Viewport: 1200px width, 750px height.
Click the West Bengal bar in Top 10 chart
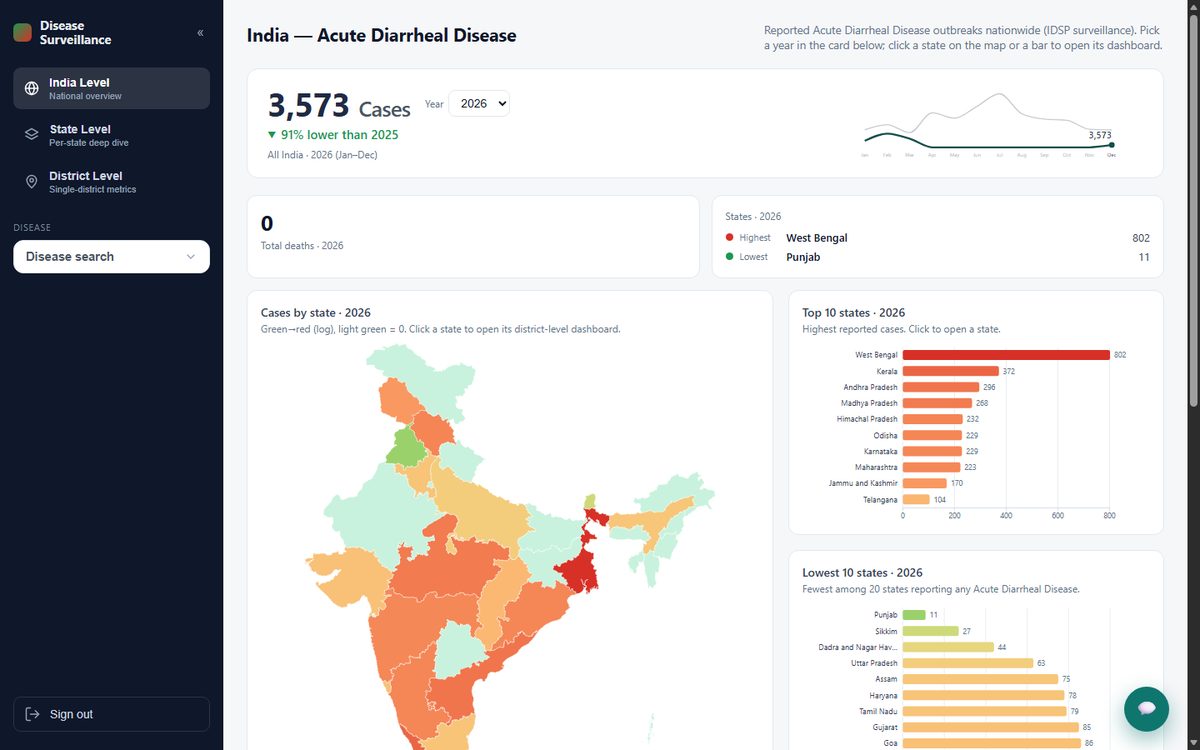tap(1006, 355)
